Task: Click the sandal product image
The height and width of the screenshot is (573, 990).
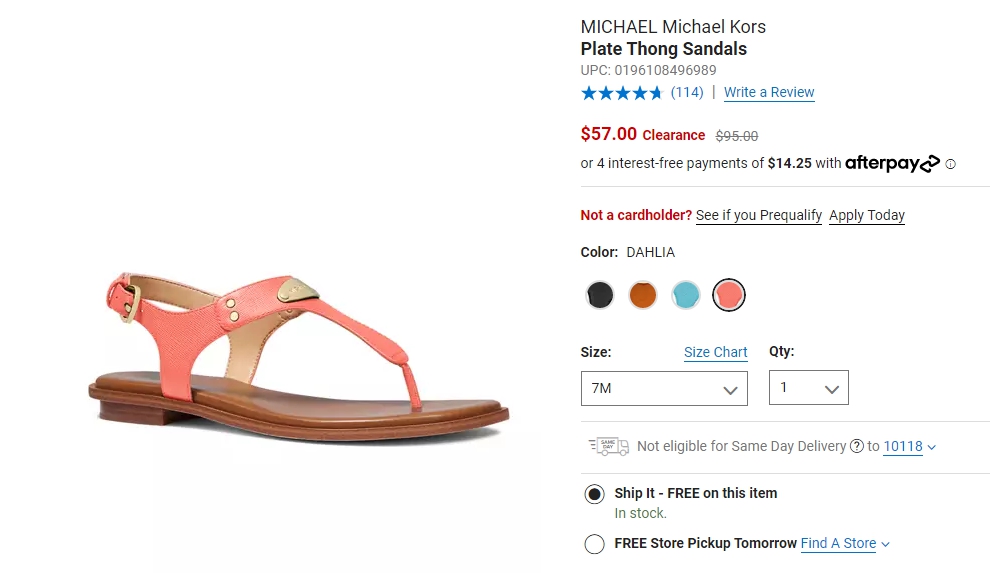Action: pos(298,357)
